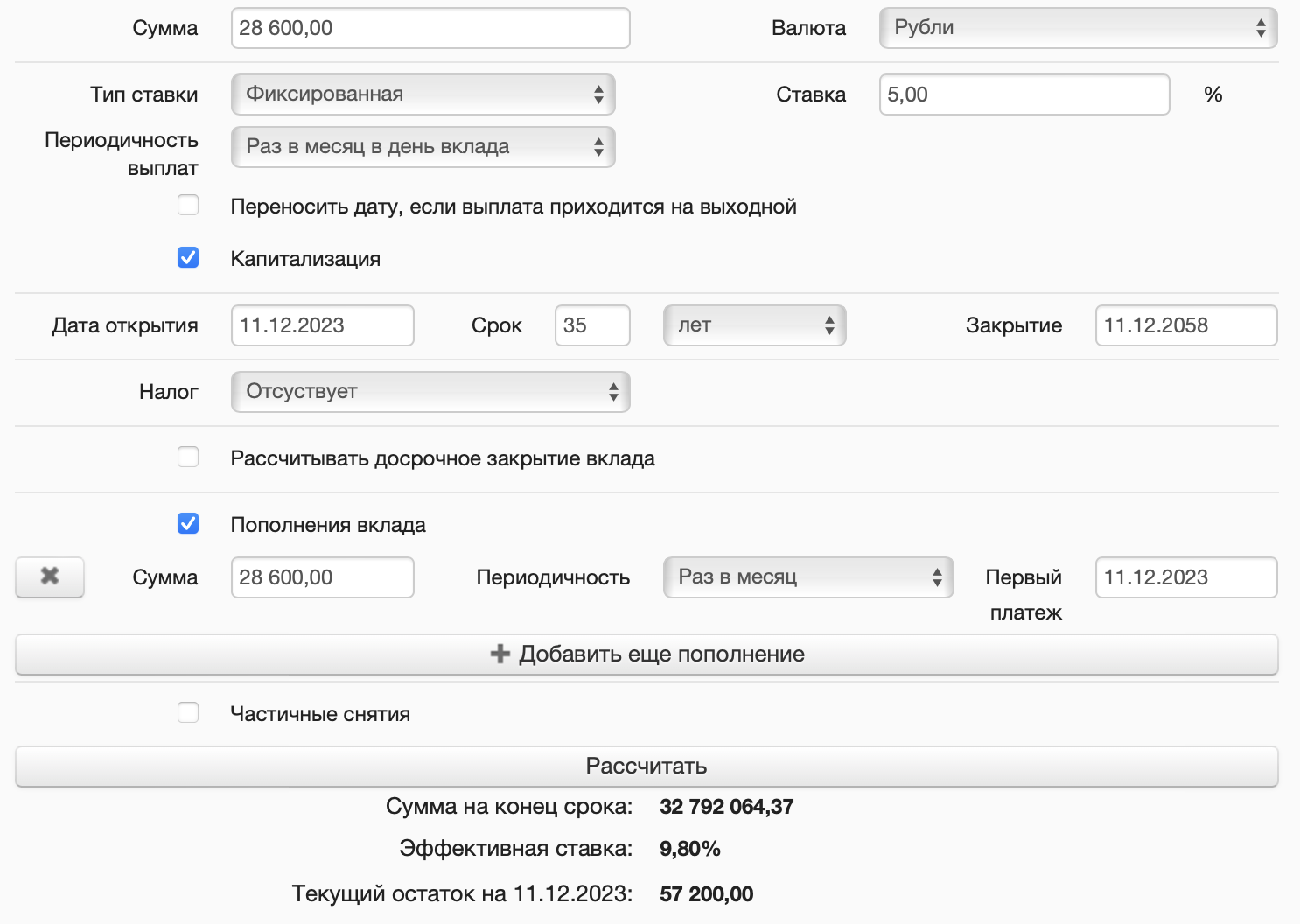Click the Срок term number field
The image size is (1300, 924).
(x=592, y=325)
